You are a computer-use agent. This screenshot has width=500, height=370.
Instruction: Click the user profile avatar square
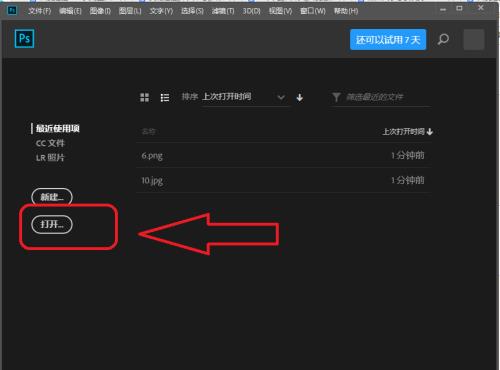click(x=474, y=39)
